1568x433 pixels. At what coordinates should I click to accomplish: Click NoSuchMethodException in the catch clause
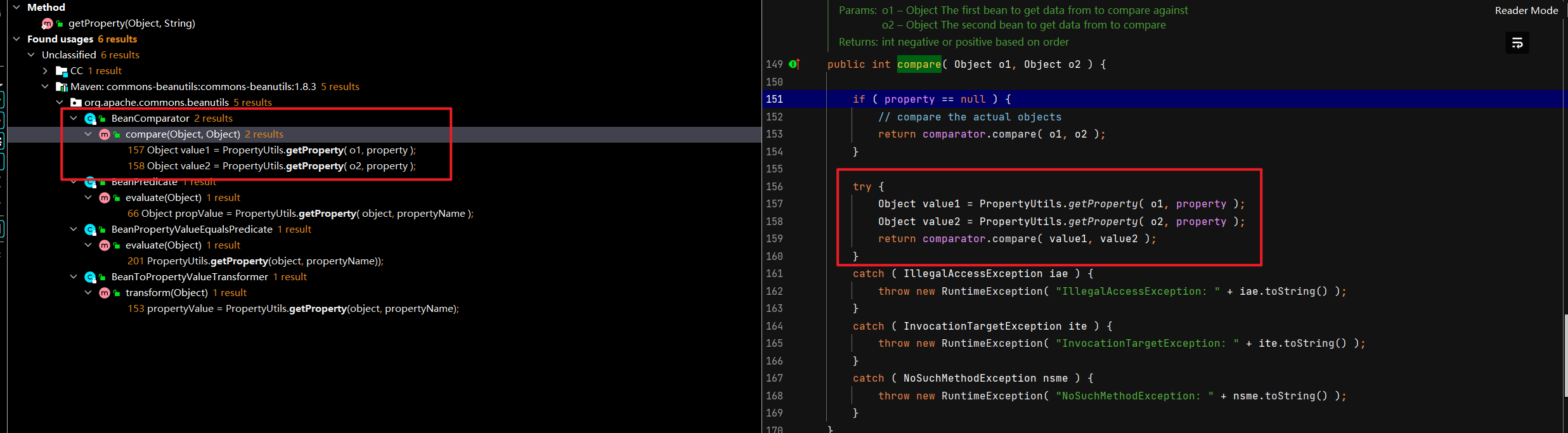coord(969,378)
